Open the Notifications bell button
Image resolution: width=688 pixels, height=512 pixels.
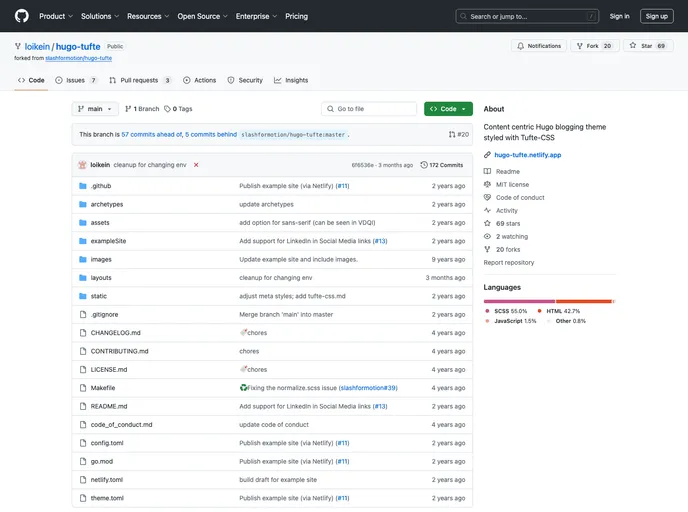pos(539,46)
